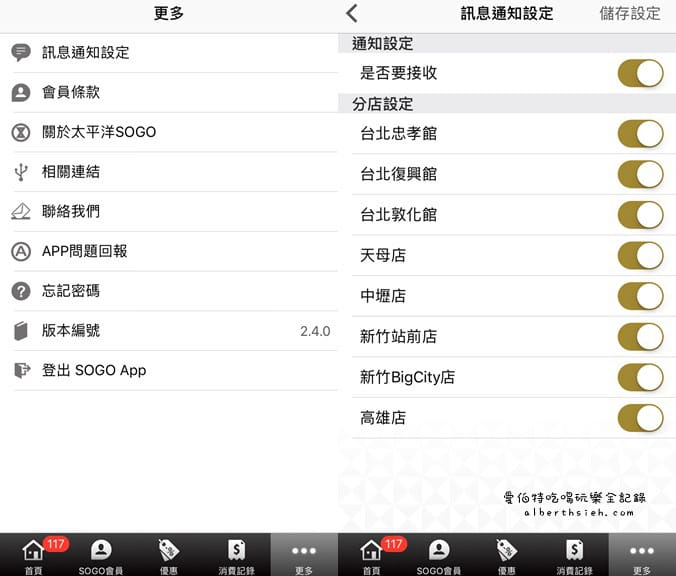The image size is (676, 576).
Task: Switch off the 高雄店 toggle
Action: pos(641,418)
